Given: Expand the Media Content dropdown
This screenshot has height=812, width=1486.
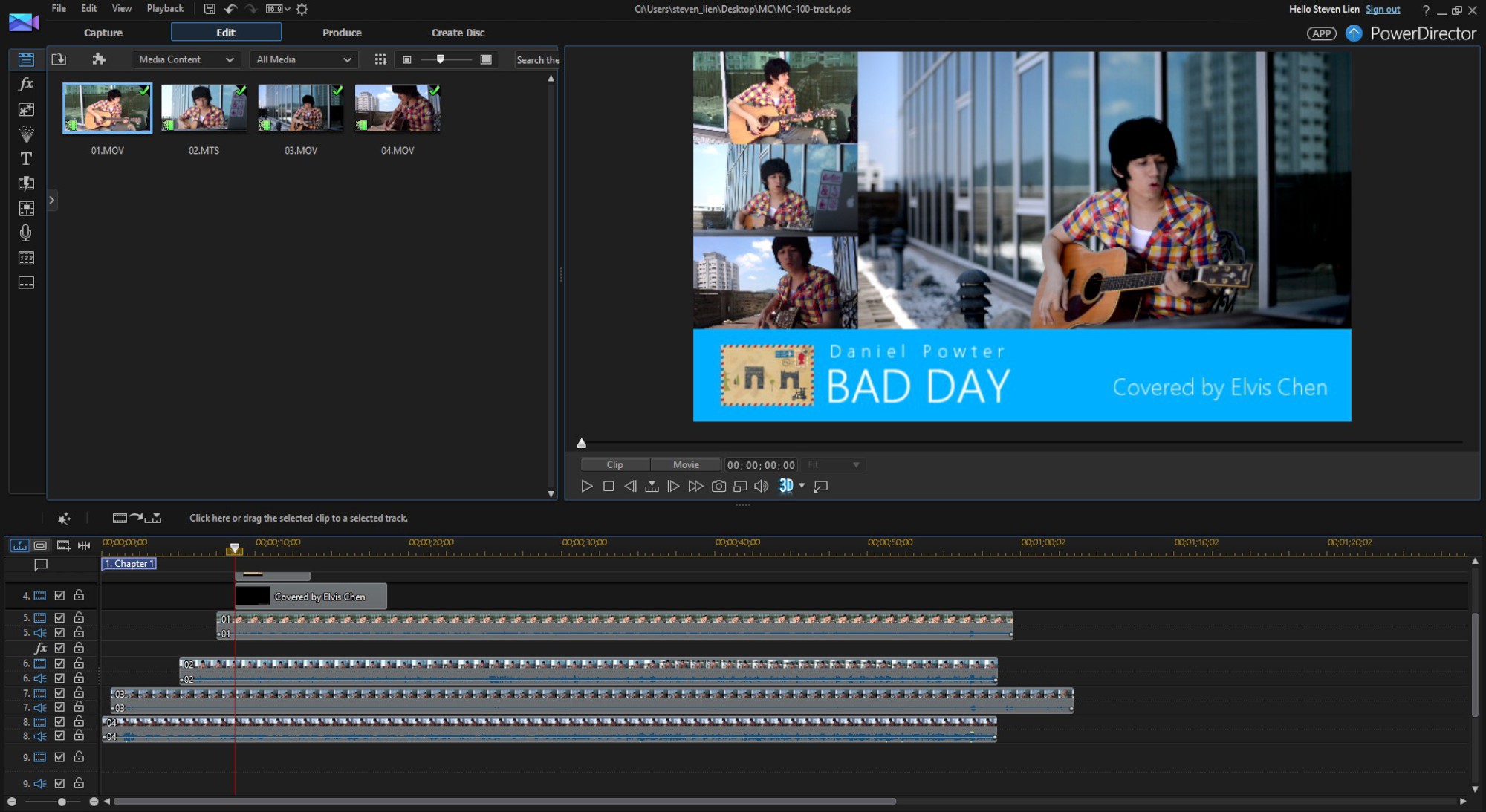Looking at the screenshot, I should (x=186, y=59).
